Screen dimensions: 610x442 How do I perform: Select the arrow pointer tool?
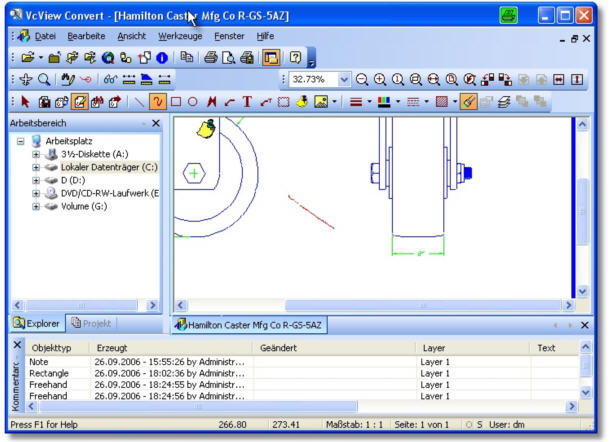click(20, 102)
